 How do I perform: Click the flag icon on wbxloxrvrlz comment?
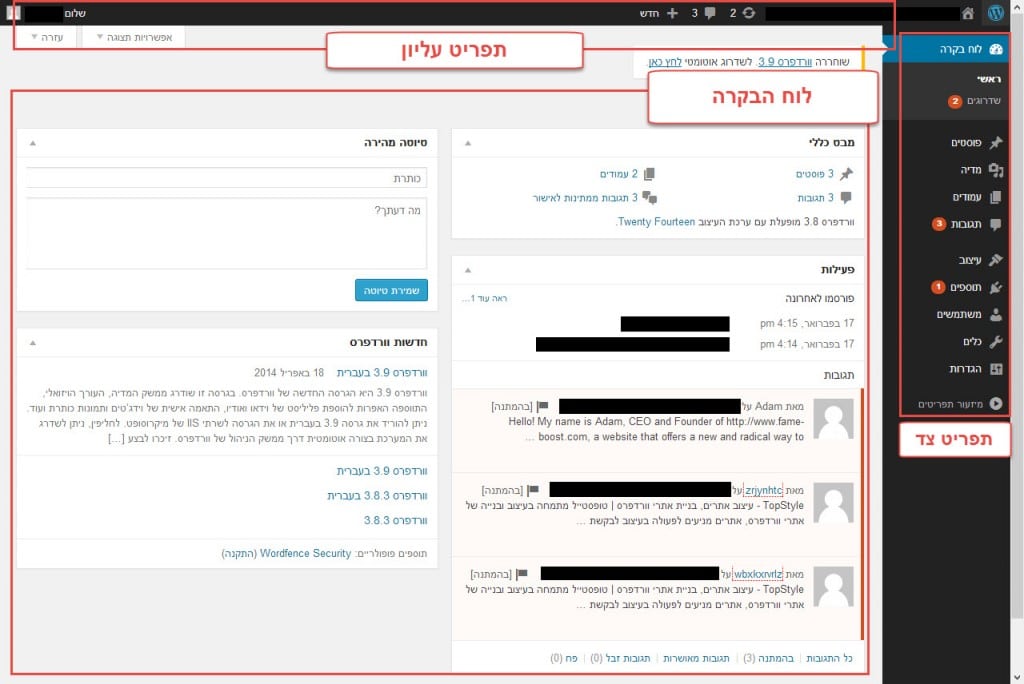point(521,574)
